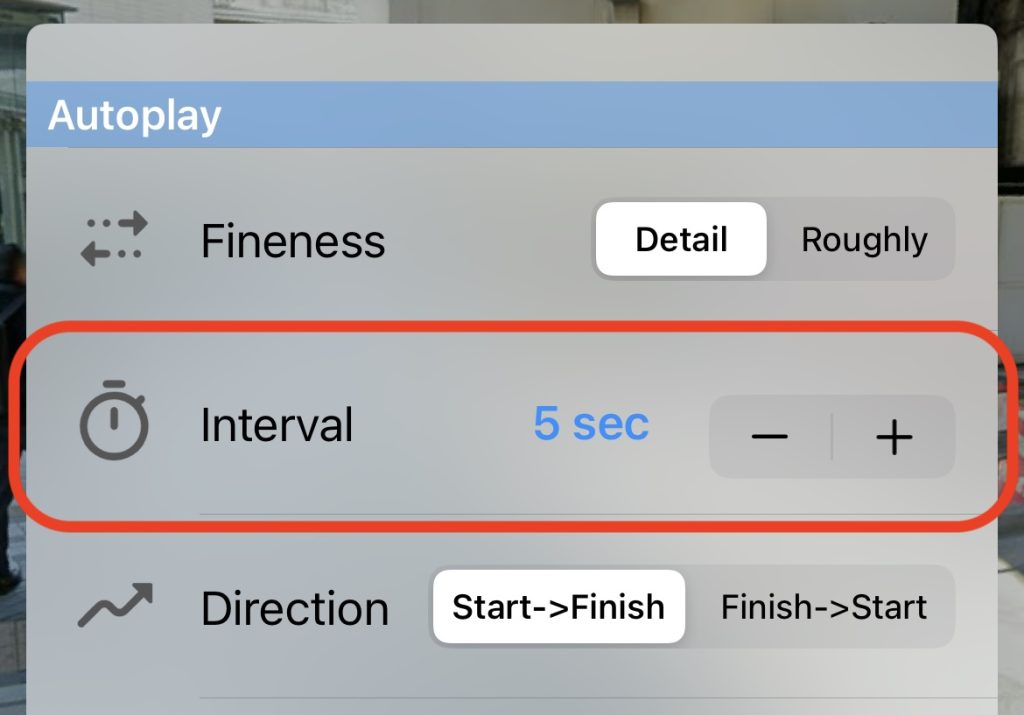This screenshot has width=1024, height=715.
Task: Click the blue 5 sec value
Action: click(591, 423)
